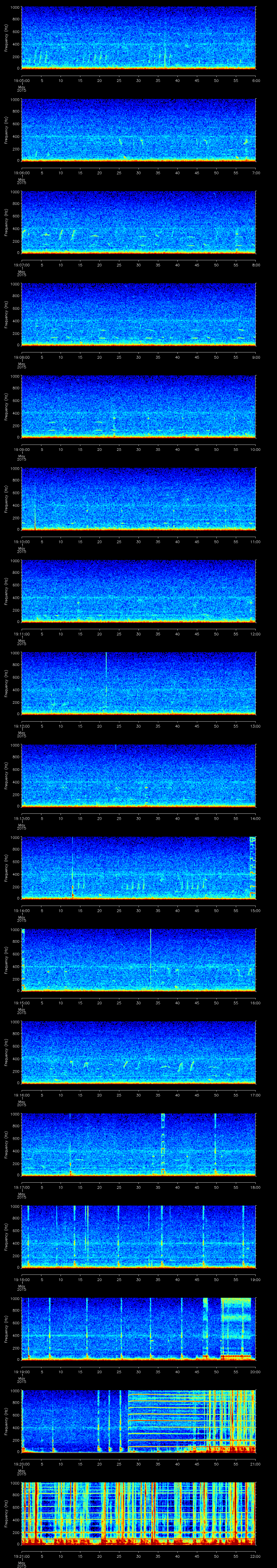Click the "19:20:00" start time label

pos(21,1464)
